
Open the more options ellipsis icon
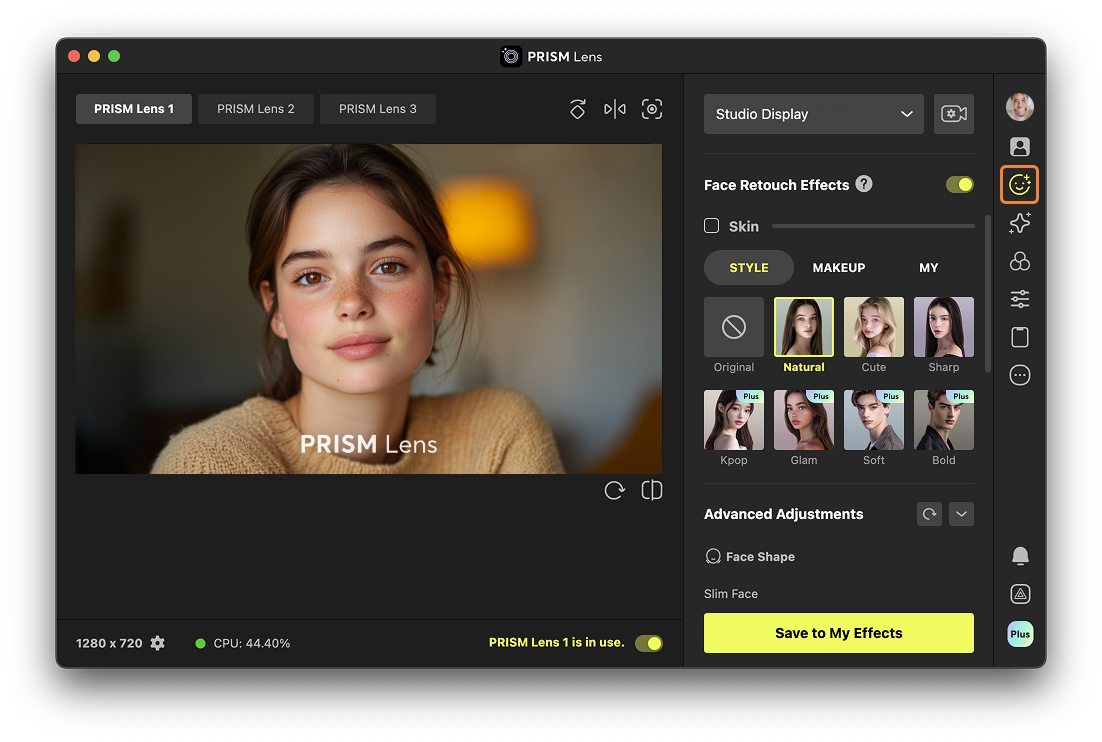pyautogui.click(x=1020, y=375)
